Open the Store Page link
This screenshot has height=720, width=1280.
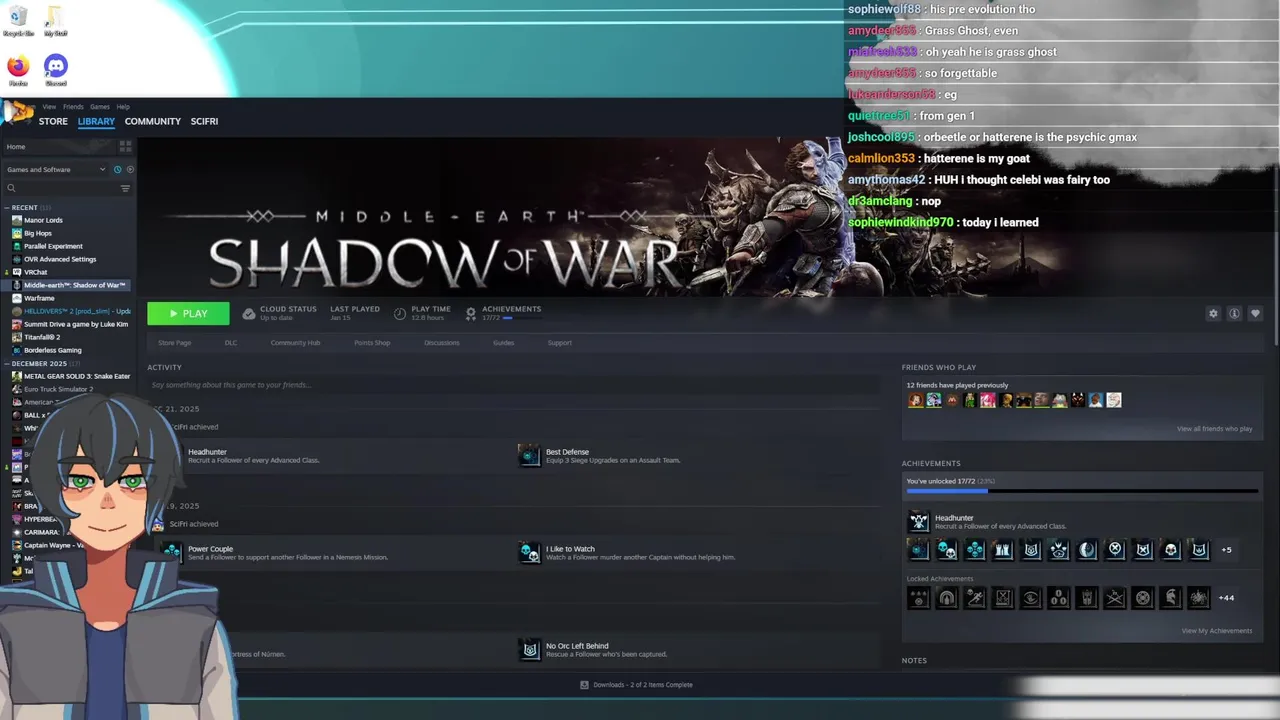[x=174, y=343]
